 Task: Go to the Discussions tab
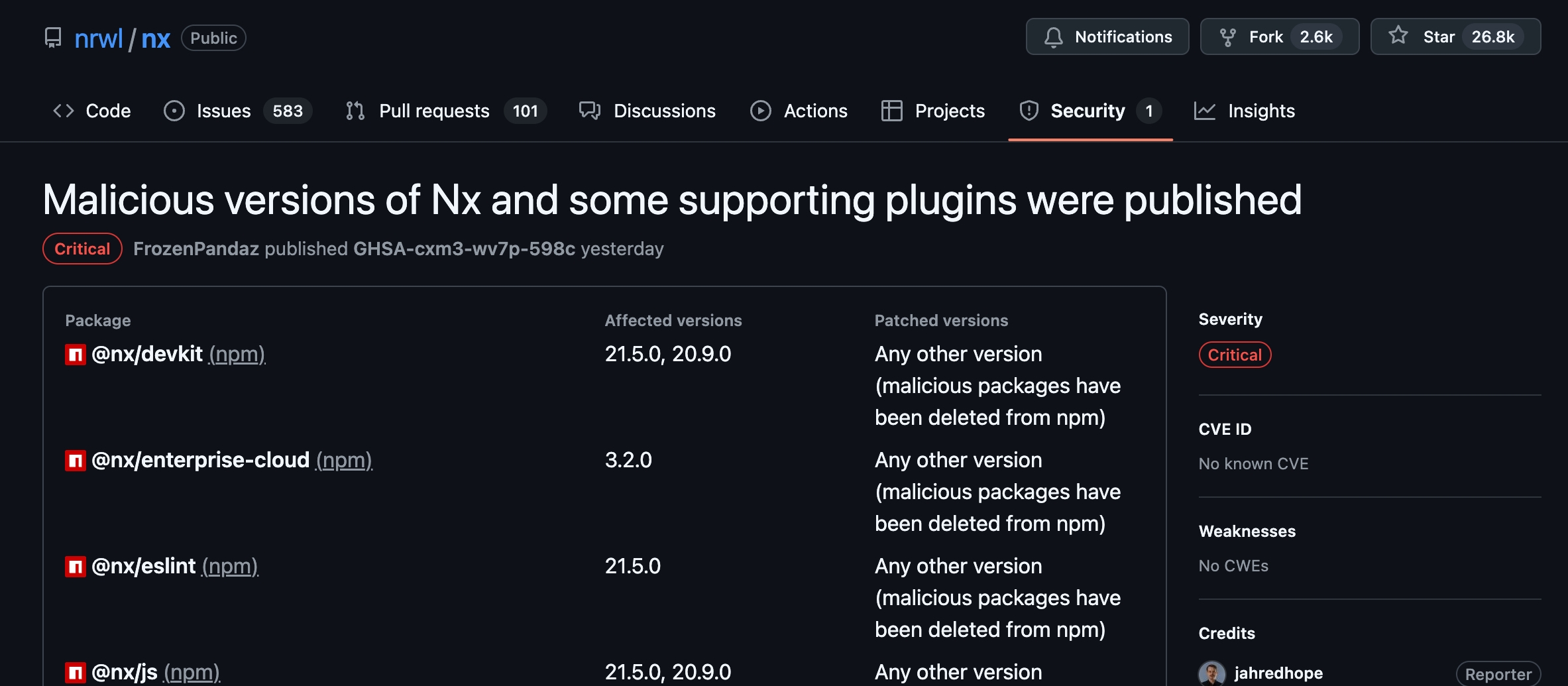coord(664,111)
